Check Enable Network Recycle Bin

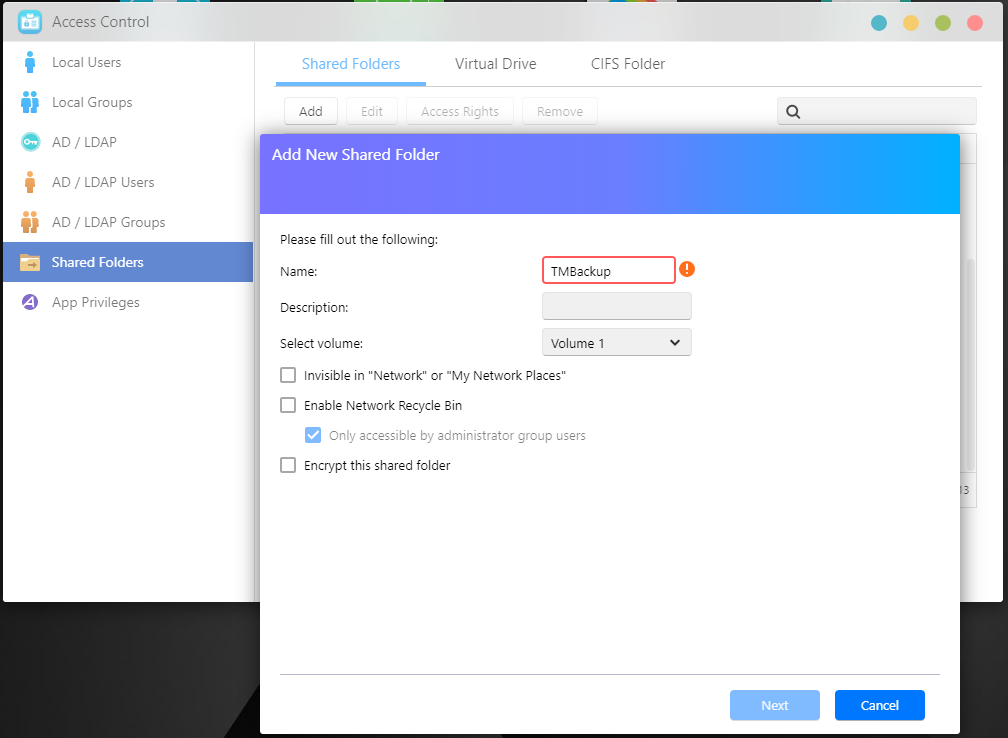tap(288, 406)
